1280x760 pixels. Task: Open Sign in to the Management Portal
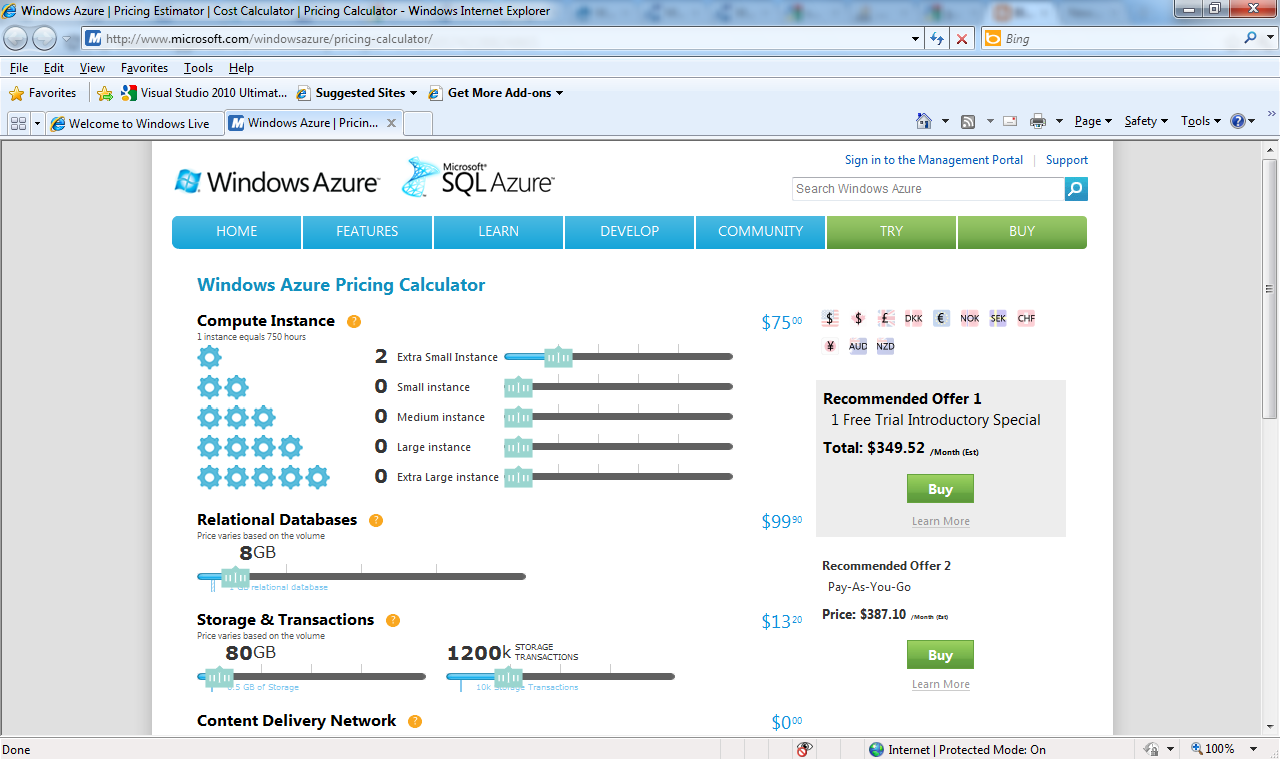point(934,160)
